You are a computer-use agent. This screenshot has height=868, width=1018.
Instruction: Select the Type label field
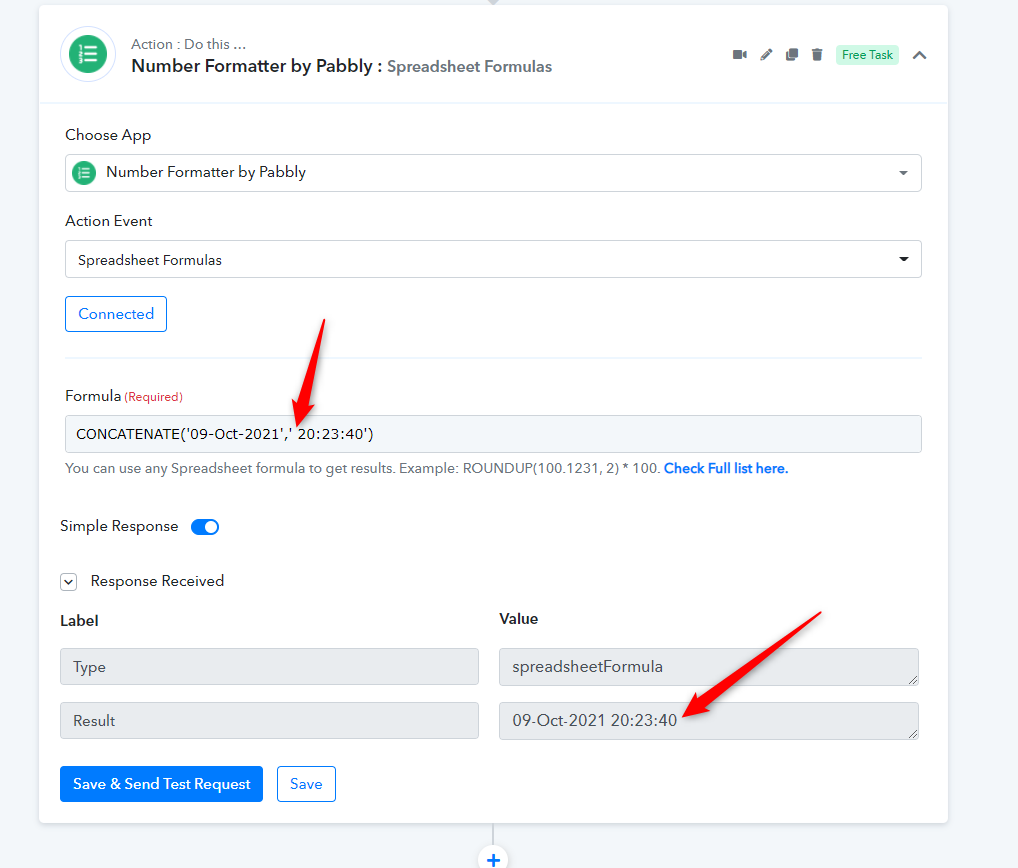tap(269, 667)
